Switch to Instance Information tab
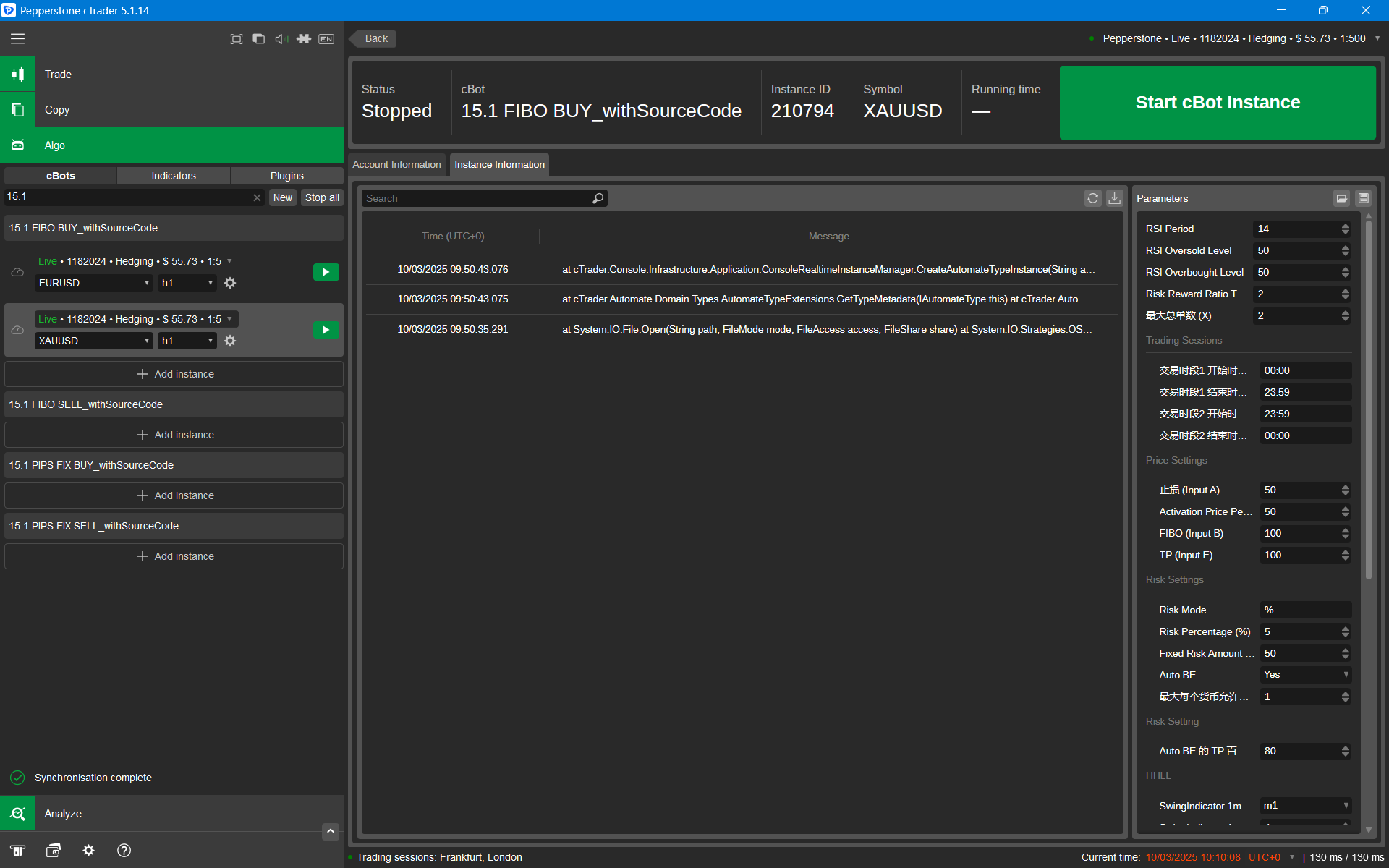 pyautogui.click(x=499, y=165)
